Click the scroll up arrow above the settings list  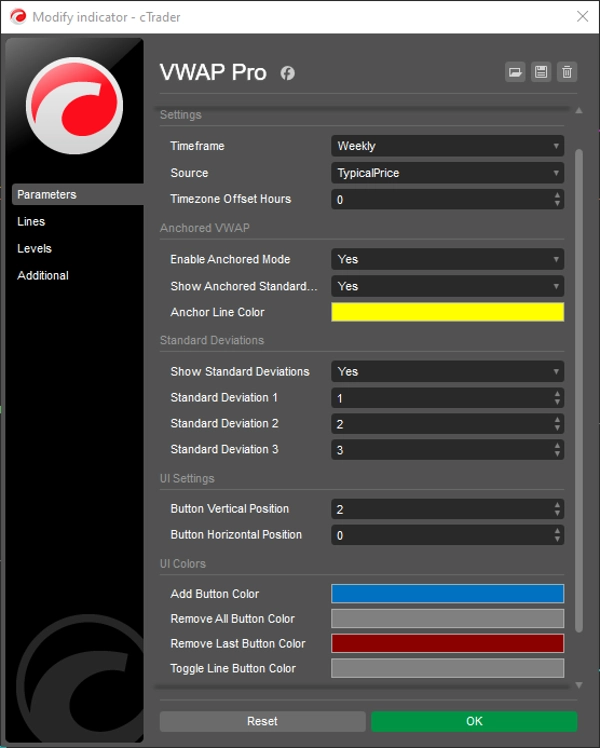pyautogui.click(x=578, y=111)
